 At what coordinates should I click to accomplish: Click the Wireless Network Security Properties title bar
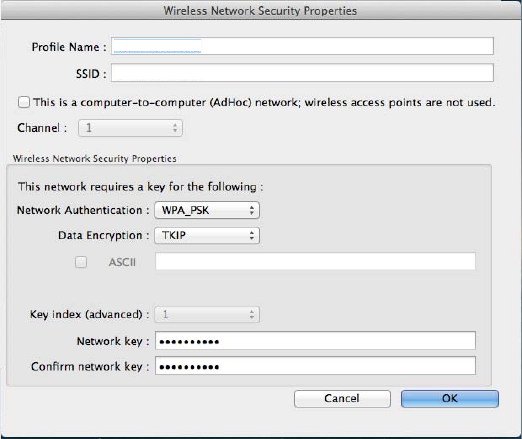(261, 10)
